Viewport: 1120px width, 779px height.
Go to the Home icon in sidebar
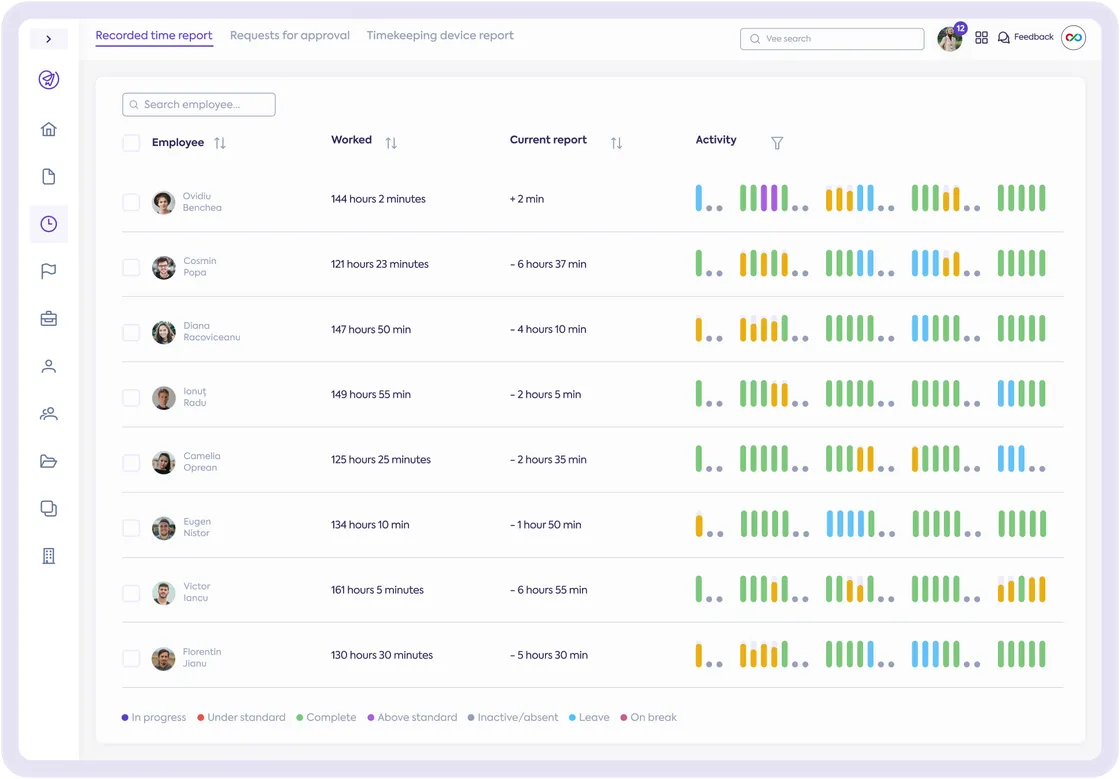coord(49,129)
